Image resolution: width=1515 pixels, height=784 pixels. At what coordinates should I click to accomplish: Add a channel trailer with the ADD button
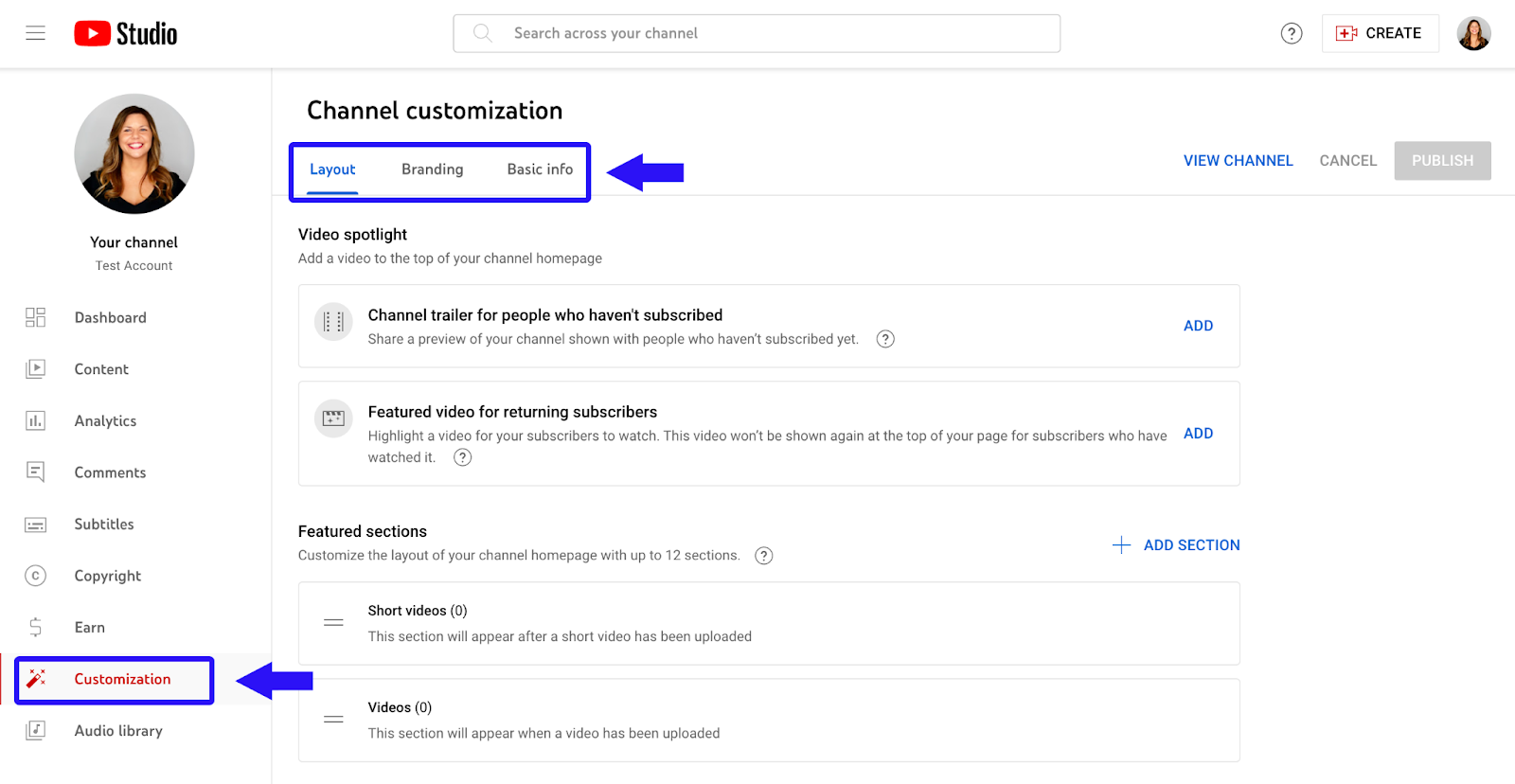(x=1197, y=325)
